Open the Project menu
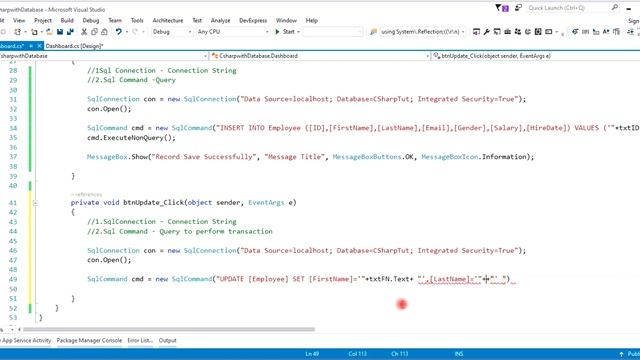640x360 pixels. (x=43, y=20)
